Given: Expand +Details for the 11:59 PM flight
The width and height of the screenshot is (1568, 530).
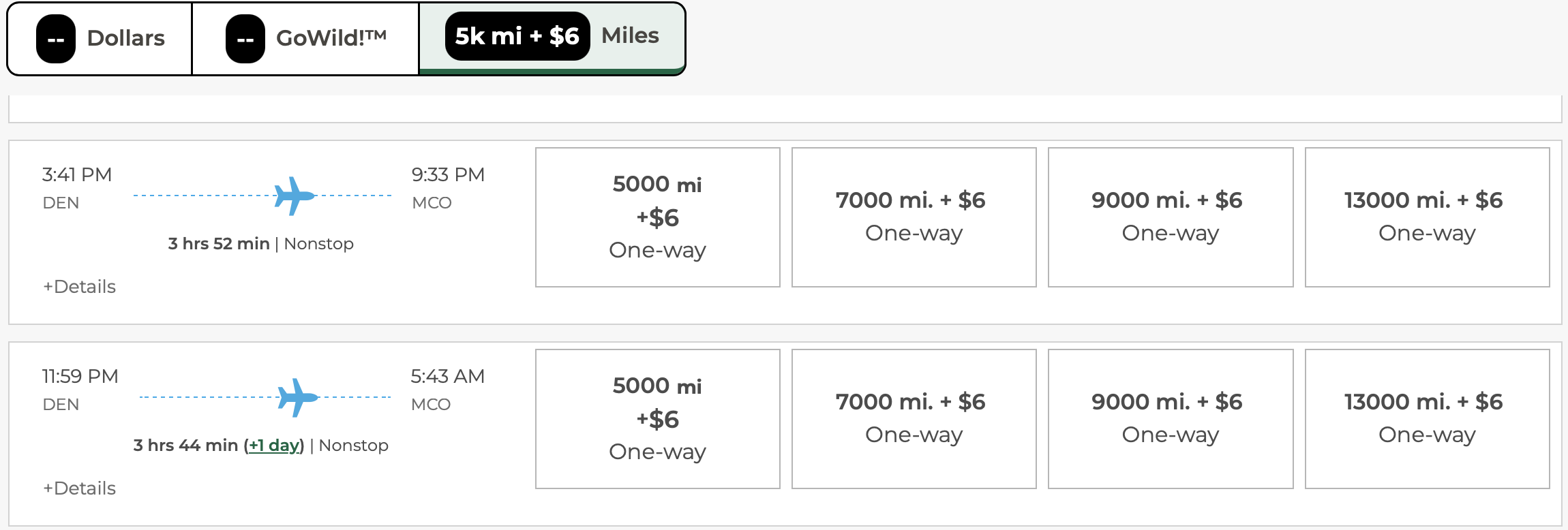Looking at the screenshot, I should click(x=80, y=488).
